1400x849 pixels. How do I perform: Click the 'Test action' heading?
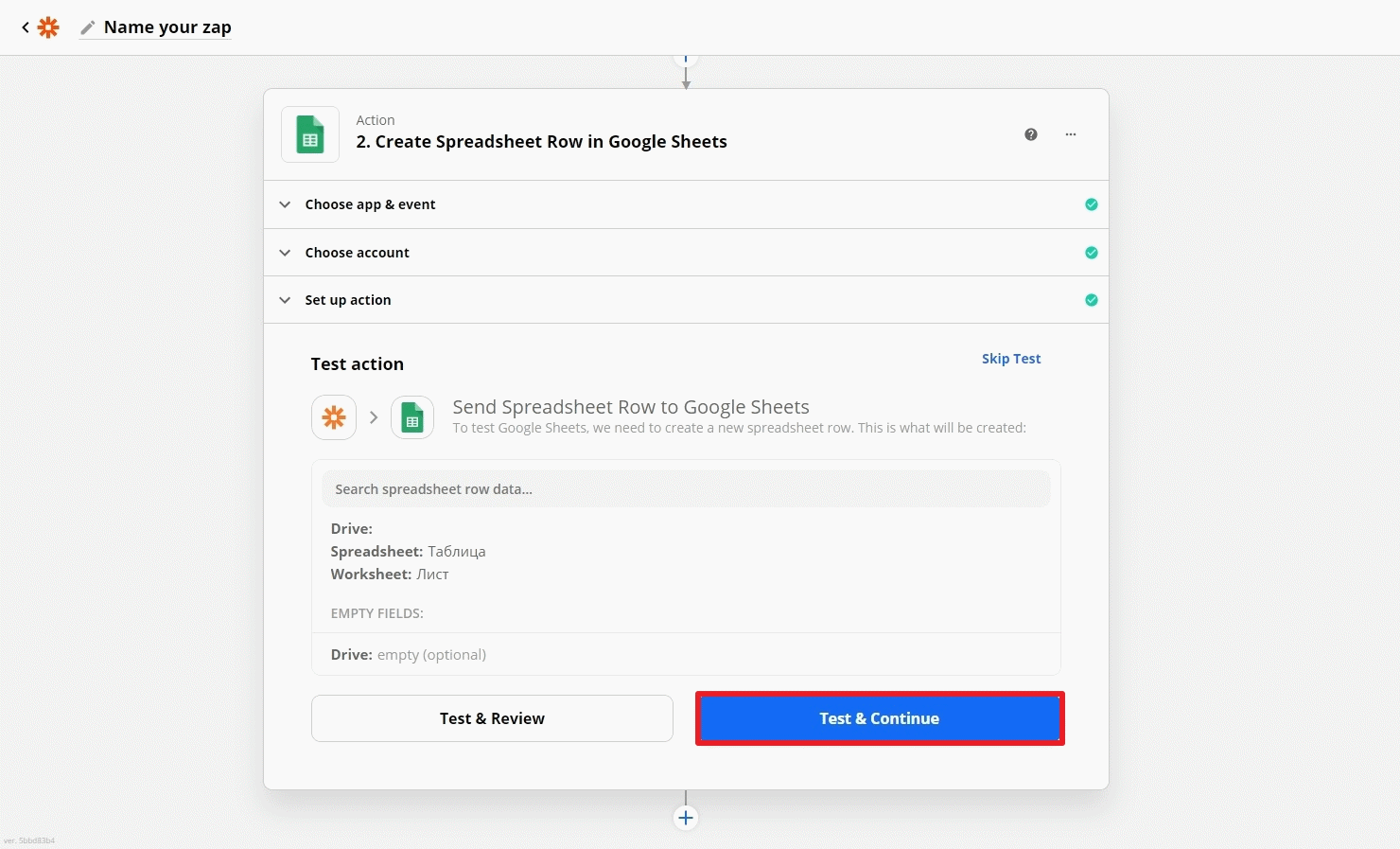pos(357,364)
